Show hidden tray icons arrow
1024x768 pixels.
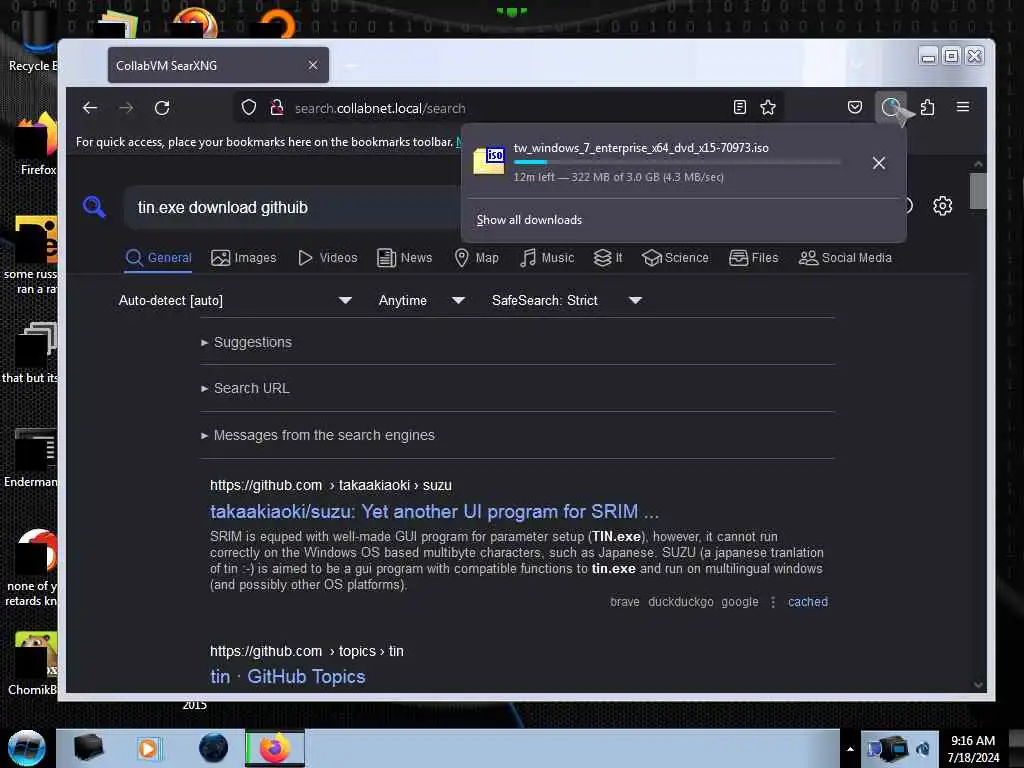[x=850, y=749]
